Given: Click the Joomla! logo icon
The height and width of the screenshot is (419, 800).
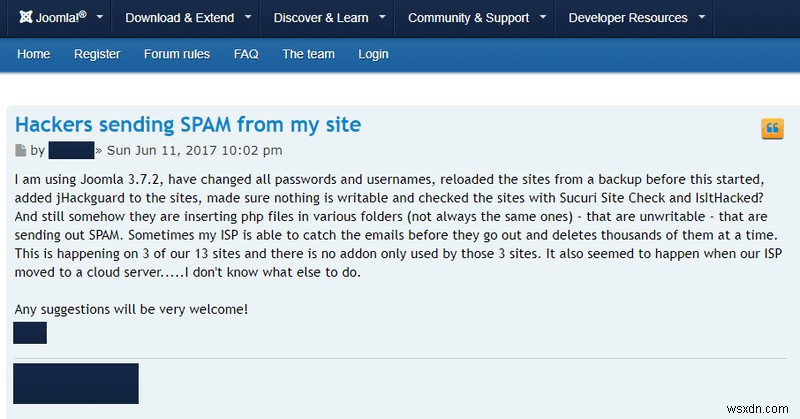Looking at the screenshot, I should [26, 17].
